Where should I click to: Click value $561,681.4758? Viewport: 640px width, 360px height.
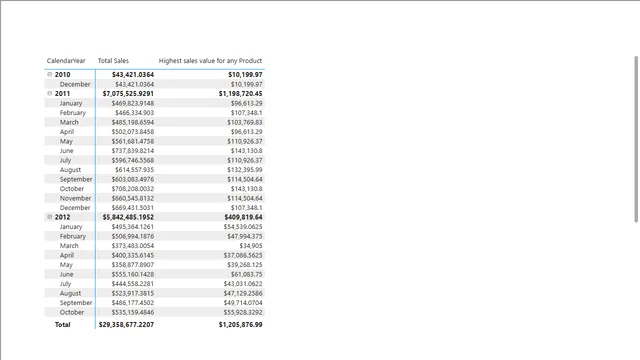[133, 141]
